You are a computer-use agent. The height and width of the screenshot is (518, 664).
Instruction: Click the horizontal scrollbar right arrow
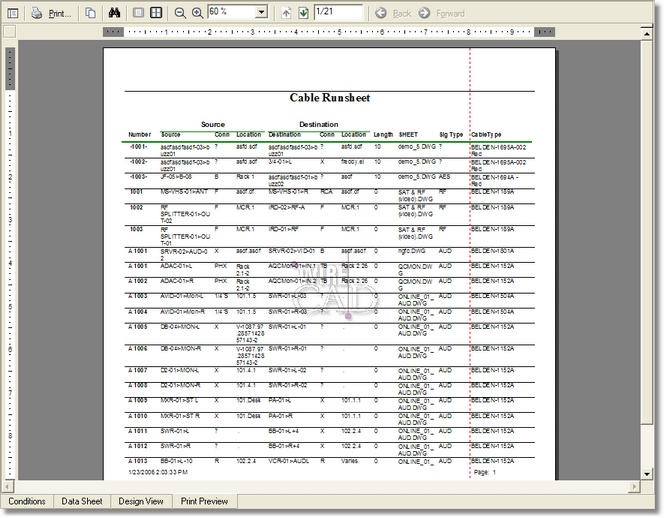[x=634, y=487]
